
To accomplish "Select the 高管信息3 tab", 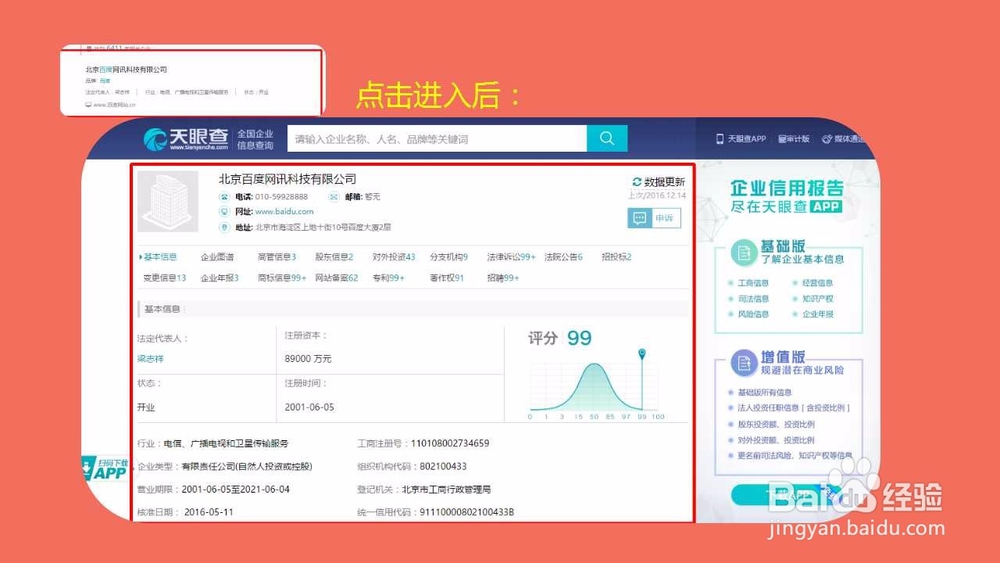I will [x=277, y=257].
